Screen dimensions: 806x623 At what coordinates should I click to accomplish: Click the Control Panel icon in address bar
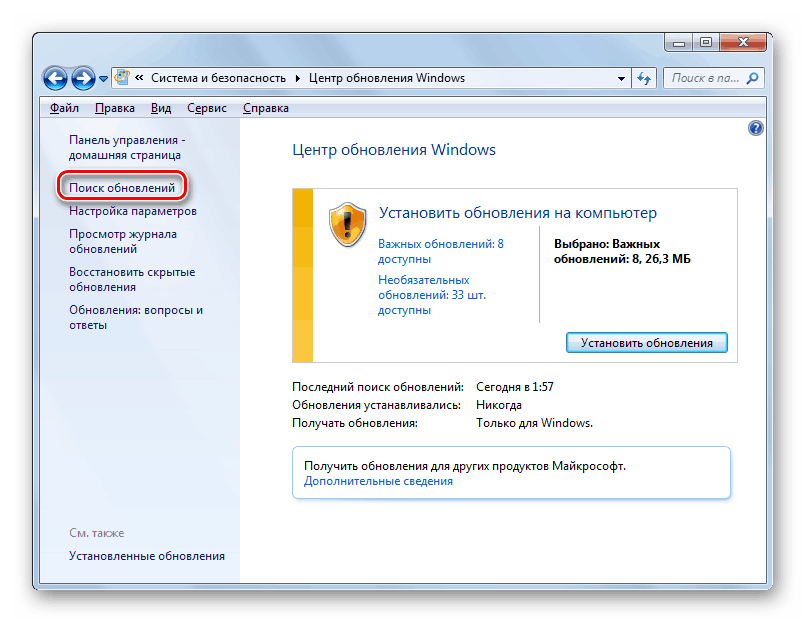(x=122, y=78)
